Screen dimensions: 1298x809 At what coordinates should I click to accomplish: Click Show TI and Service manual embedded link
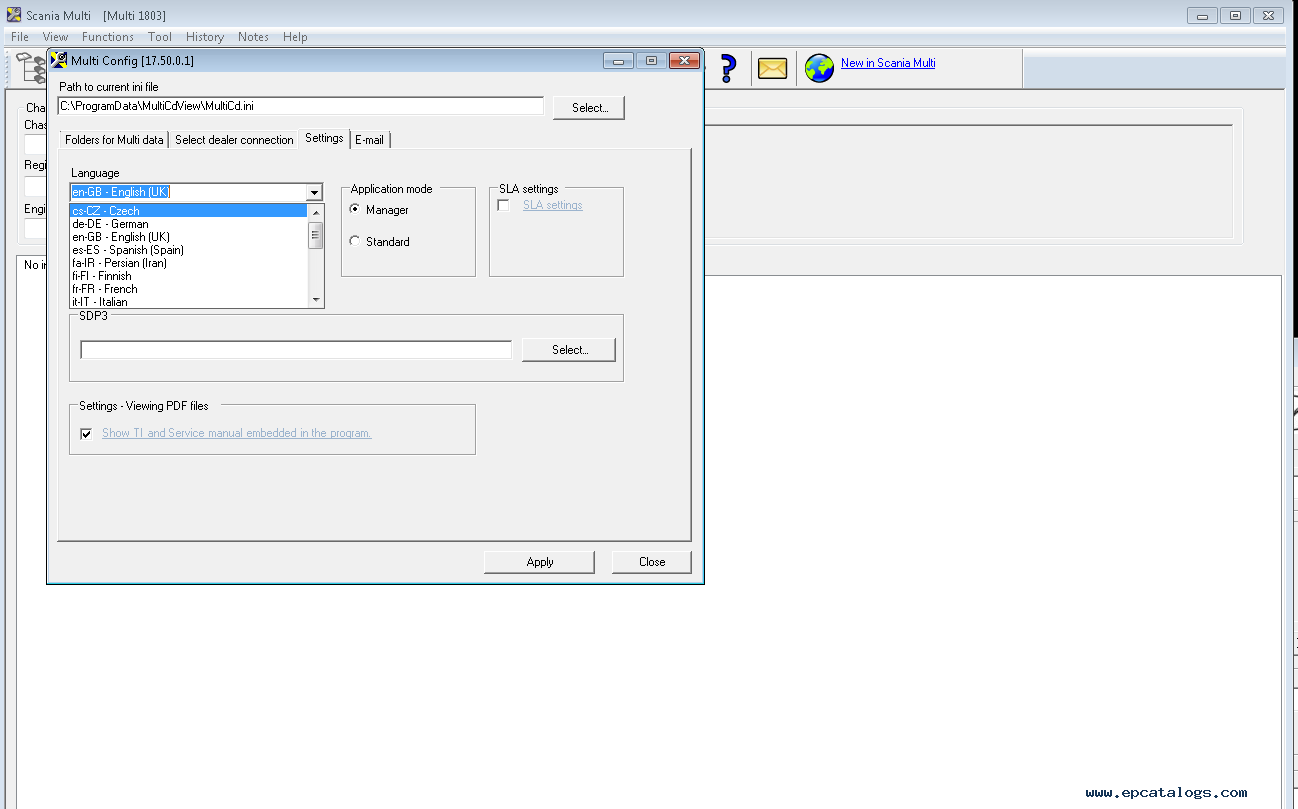pos(237,433)
